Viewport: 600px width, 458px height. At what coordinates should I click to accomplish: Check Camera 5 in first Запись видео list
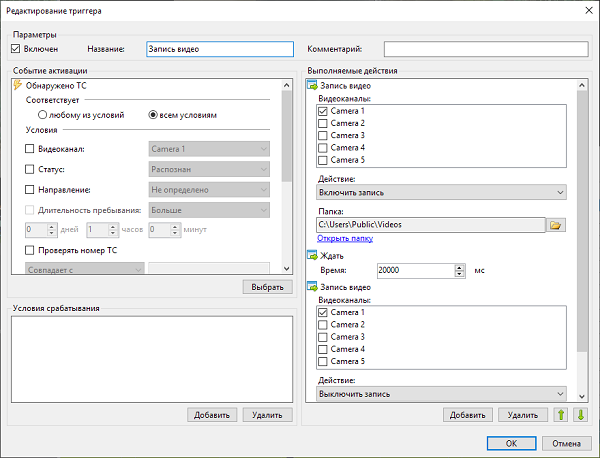point(323,160)
